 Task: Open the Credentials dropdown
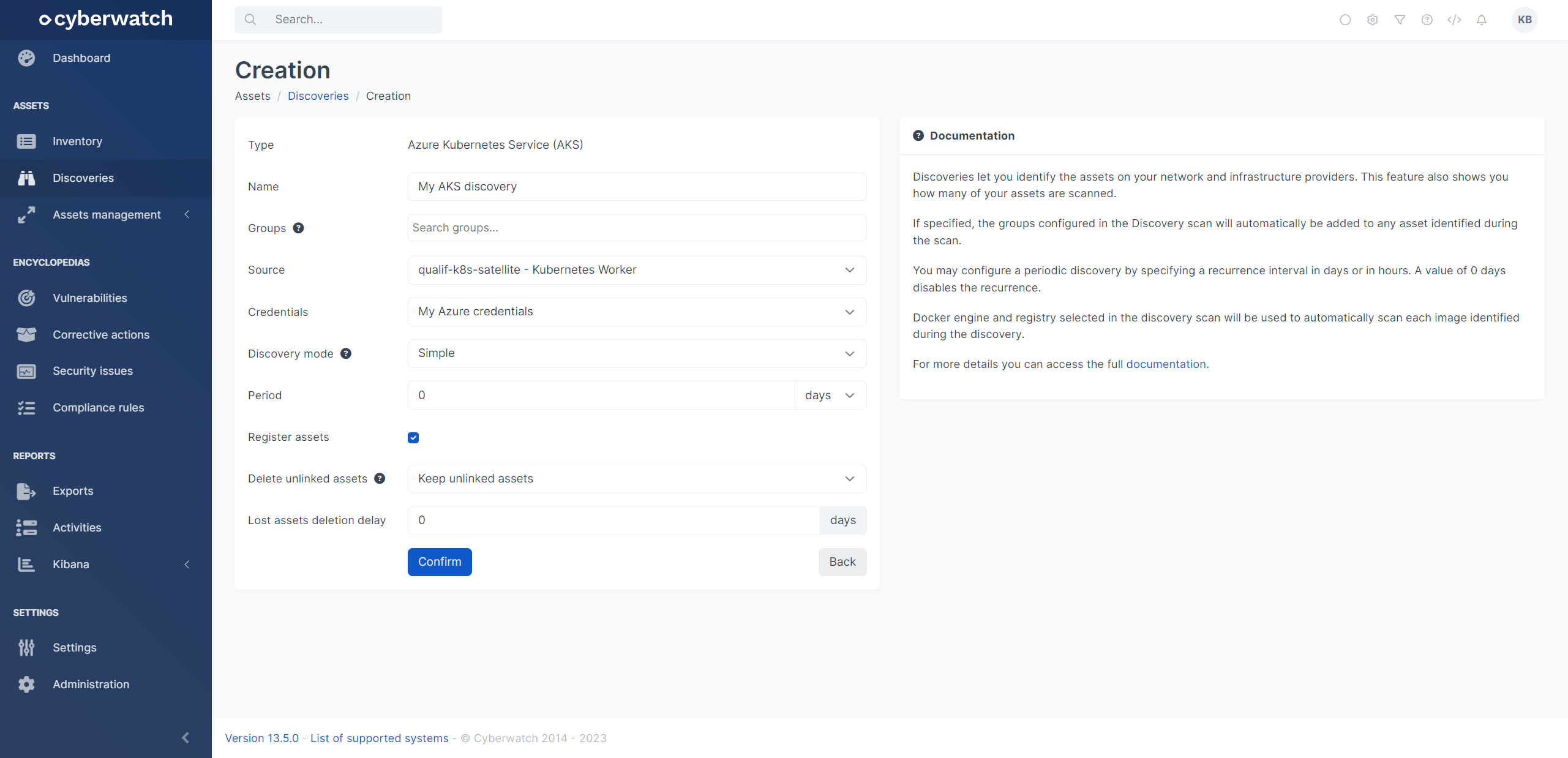637,312
